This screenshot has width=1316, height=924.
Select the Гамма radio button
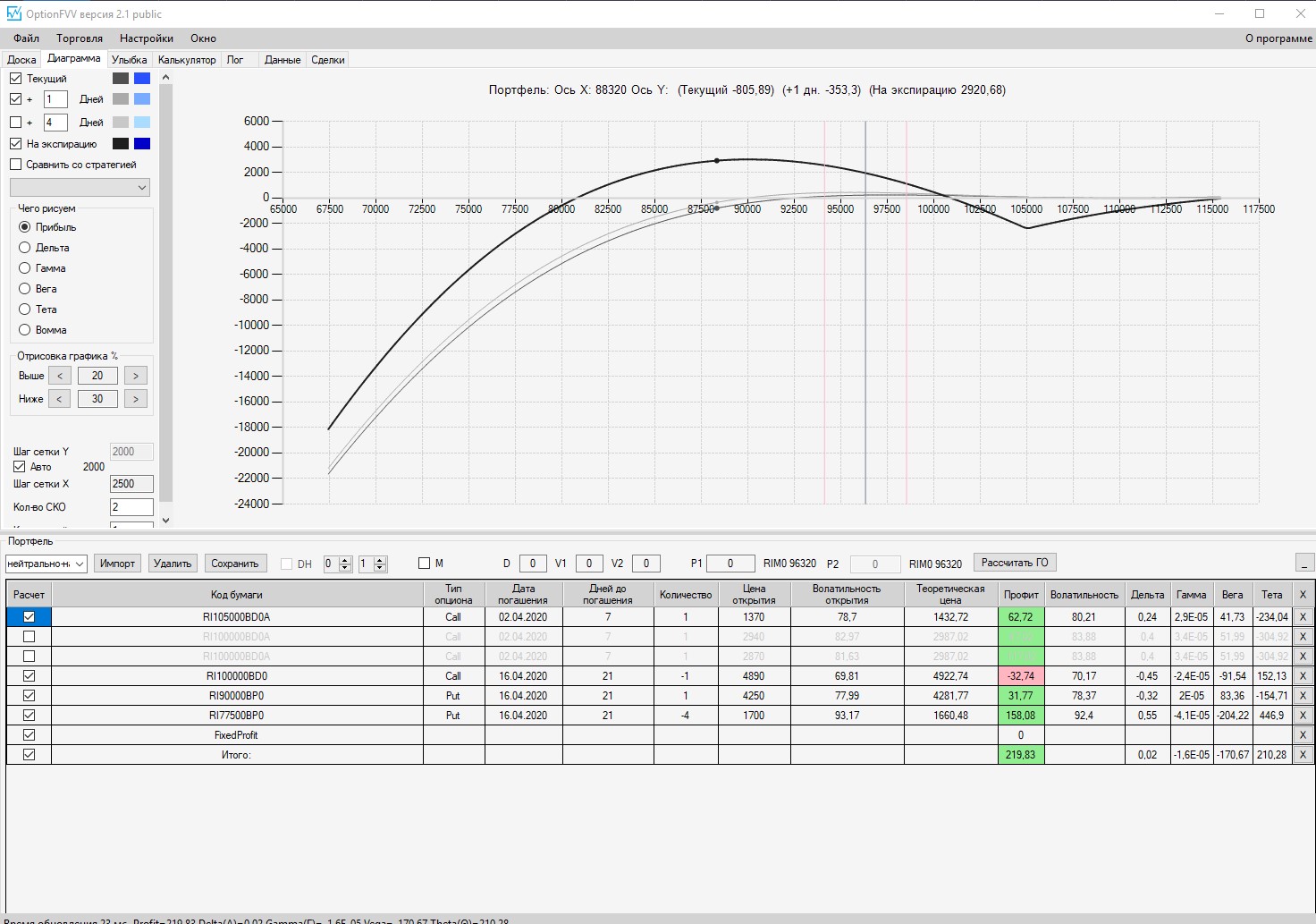[x=25, y=268]
